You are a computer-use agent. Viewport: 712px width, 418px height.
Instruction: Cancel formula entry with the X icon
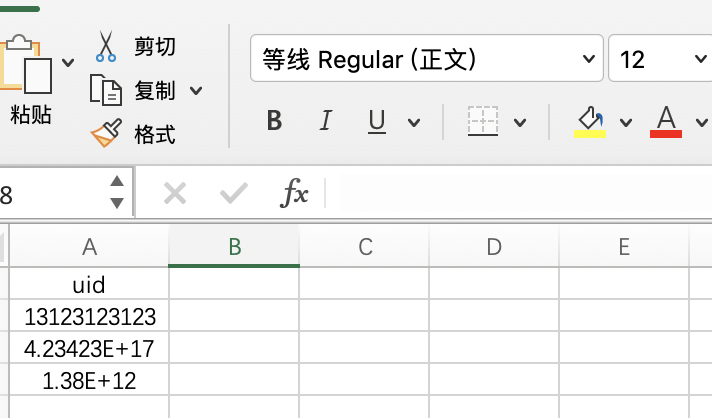[x=175, y=193]
